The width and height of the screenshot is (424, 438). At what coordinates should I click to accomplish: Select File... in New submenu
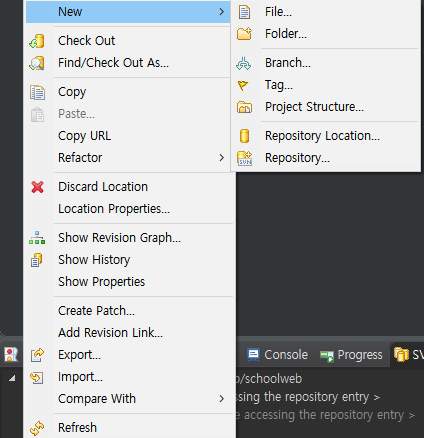point(326,12)
